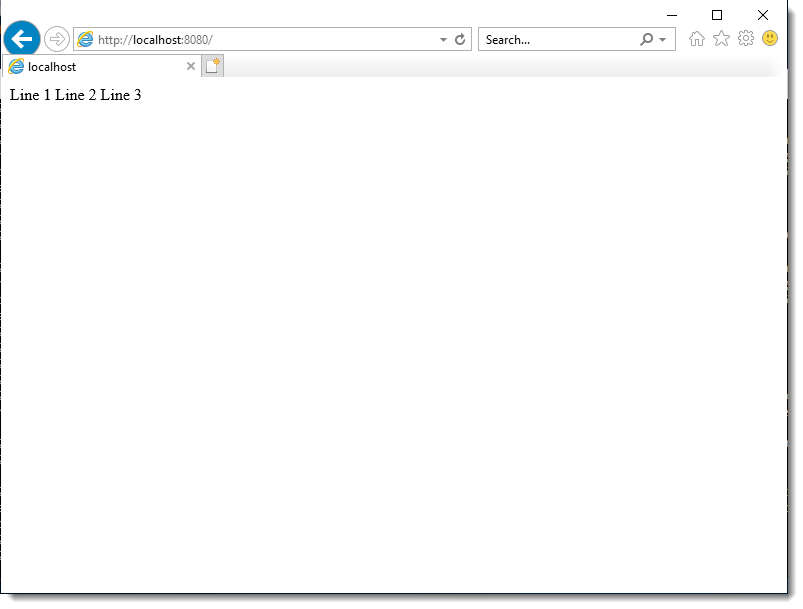
Task: Click the smiley feedback icon
Action: point(770,39)
